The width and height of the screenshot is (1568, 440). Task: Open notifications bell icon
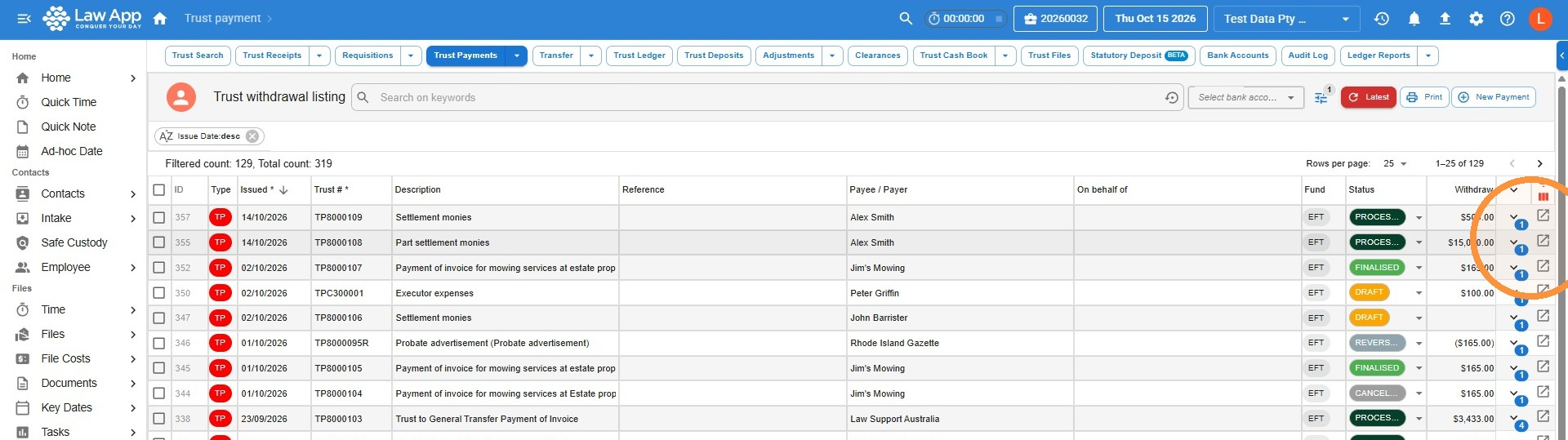pyautogui.click(x=1414, y=19)
